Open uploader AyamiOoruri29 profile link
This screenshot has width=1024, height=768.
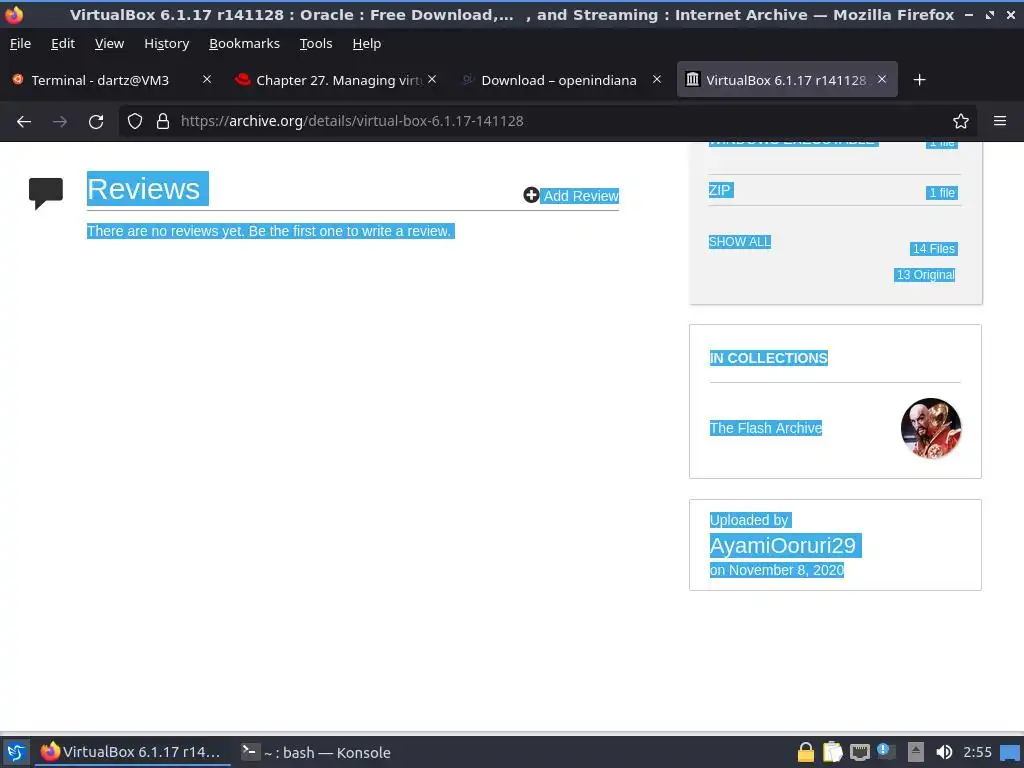(x=785, y=546)
